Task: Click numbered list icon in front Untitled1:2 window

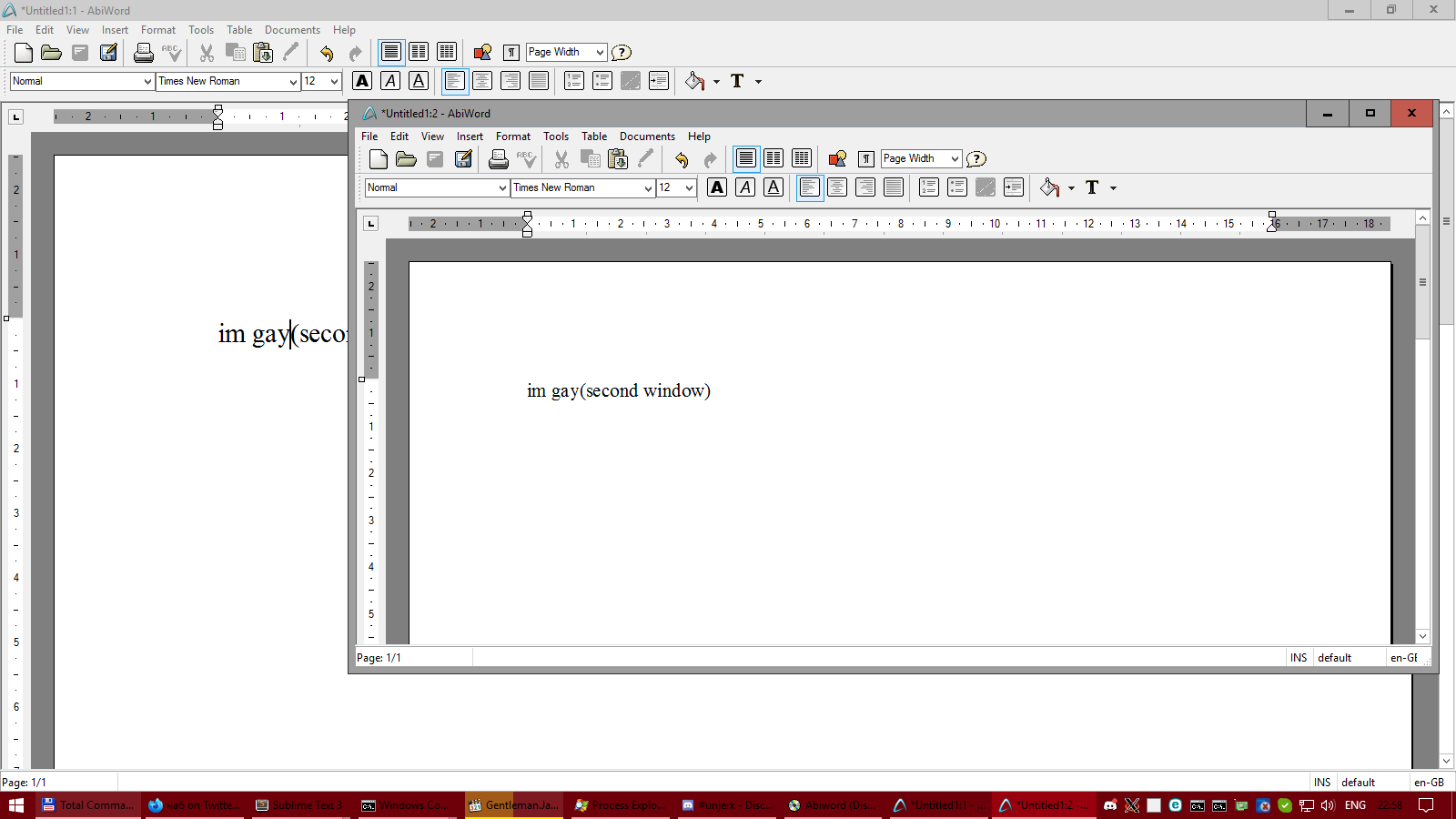Action: pos(928,187)
